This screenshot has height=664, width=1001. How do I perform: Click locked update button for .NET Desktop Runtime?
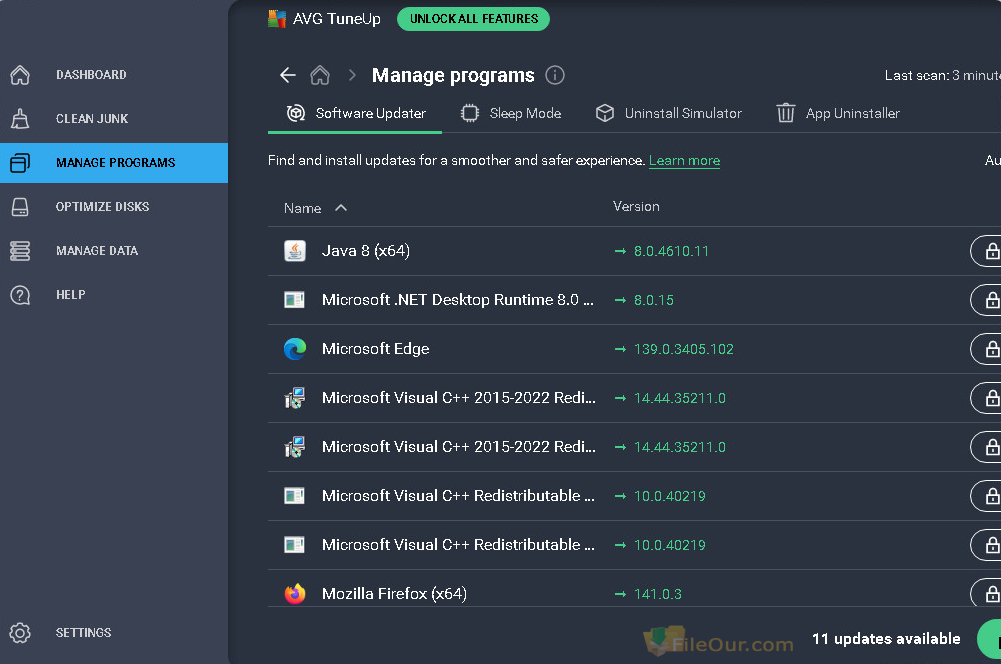coord(986,300)
